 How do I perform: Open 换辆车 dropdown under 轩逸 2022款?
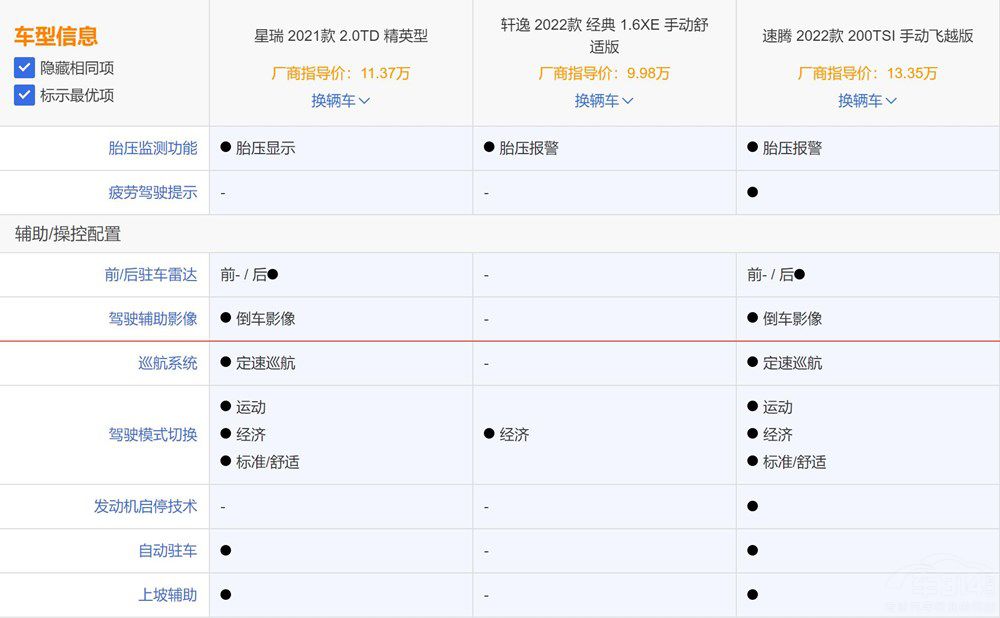click(x=604, y=100)
